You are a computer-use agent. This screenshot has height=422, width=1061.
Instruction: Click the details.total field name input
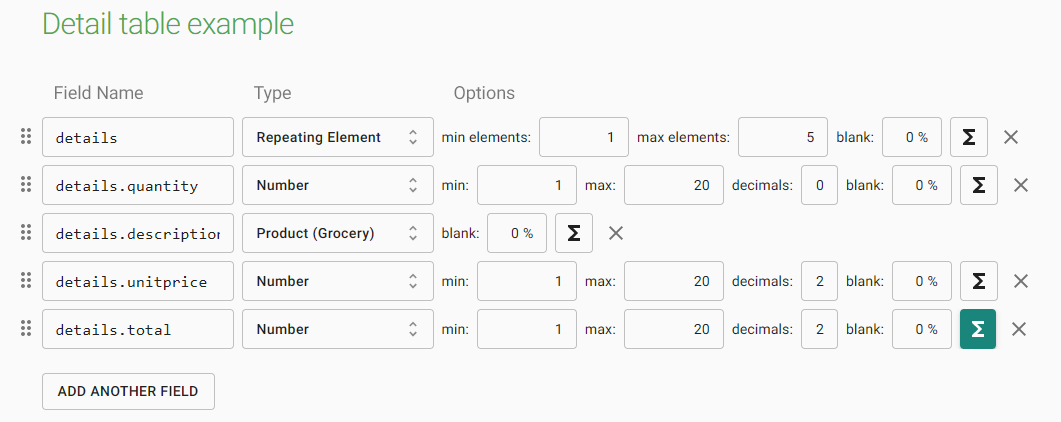[137, 329]
